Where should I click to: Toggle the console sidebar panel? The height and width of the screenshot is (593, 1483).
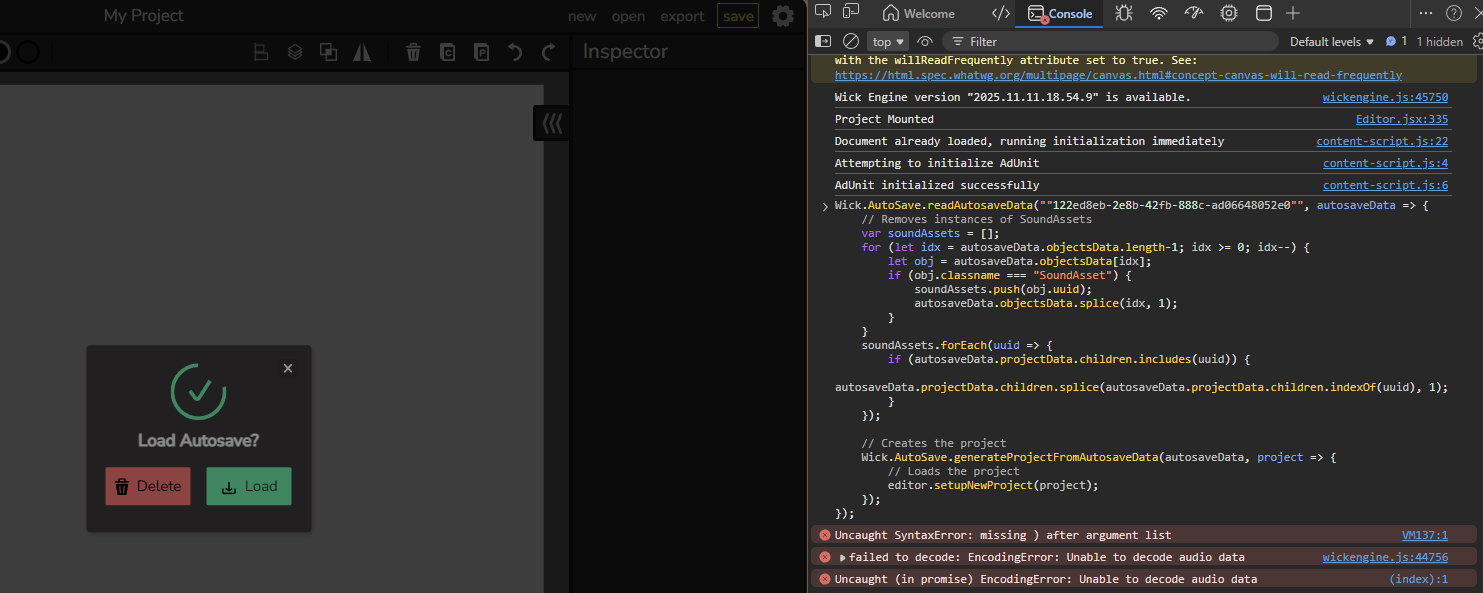click(823, 41)
